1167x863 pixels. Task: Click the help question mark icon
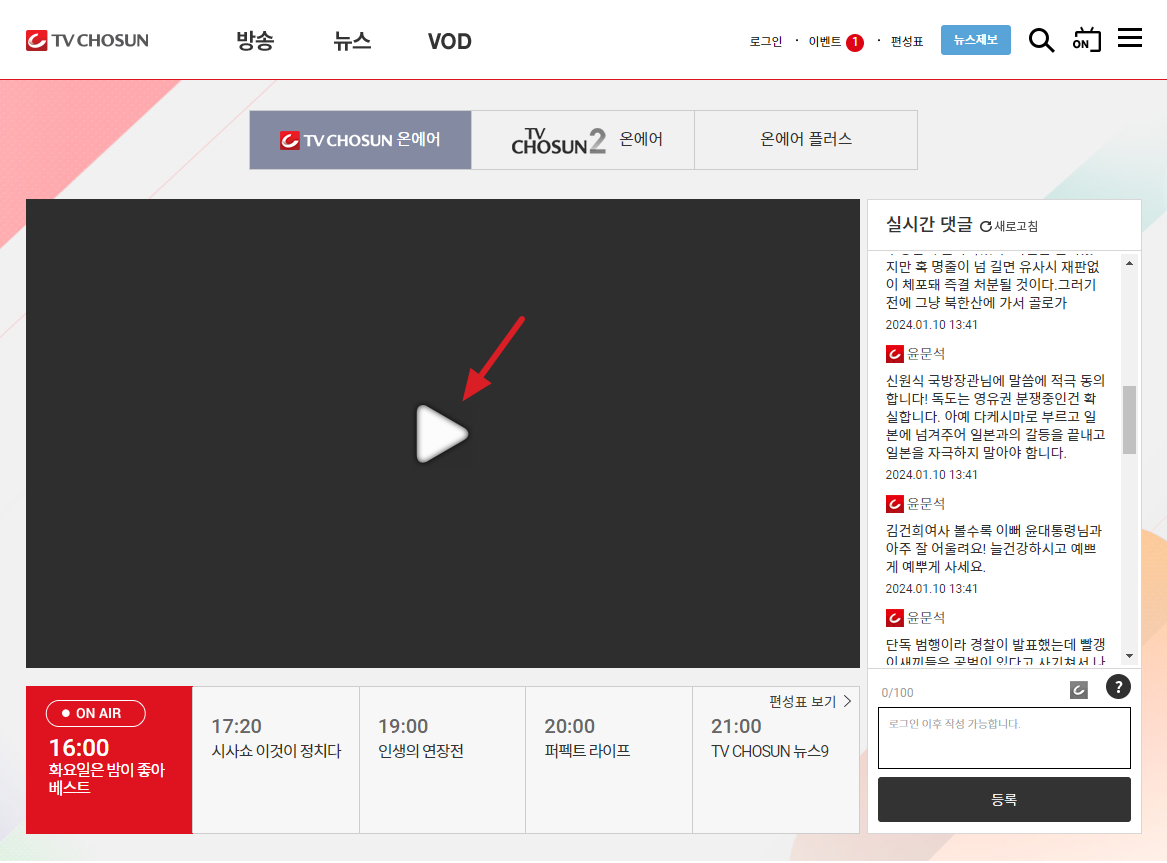point(1118,686)
